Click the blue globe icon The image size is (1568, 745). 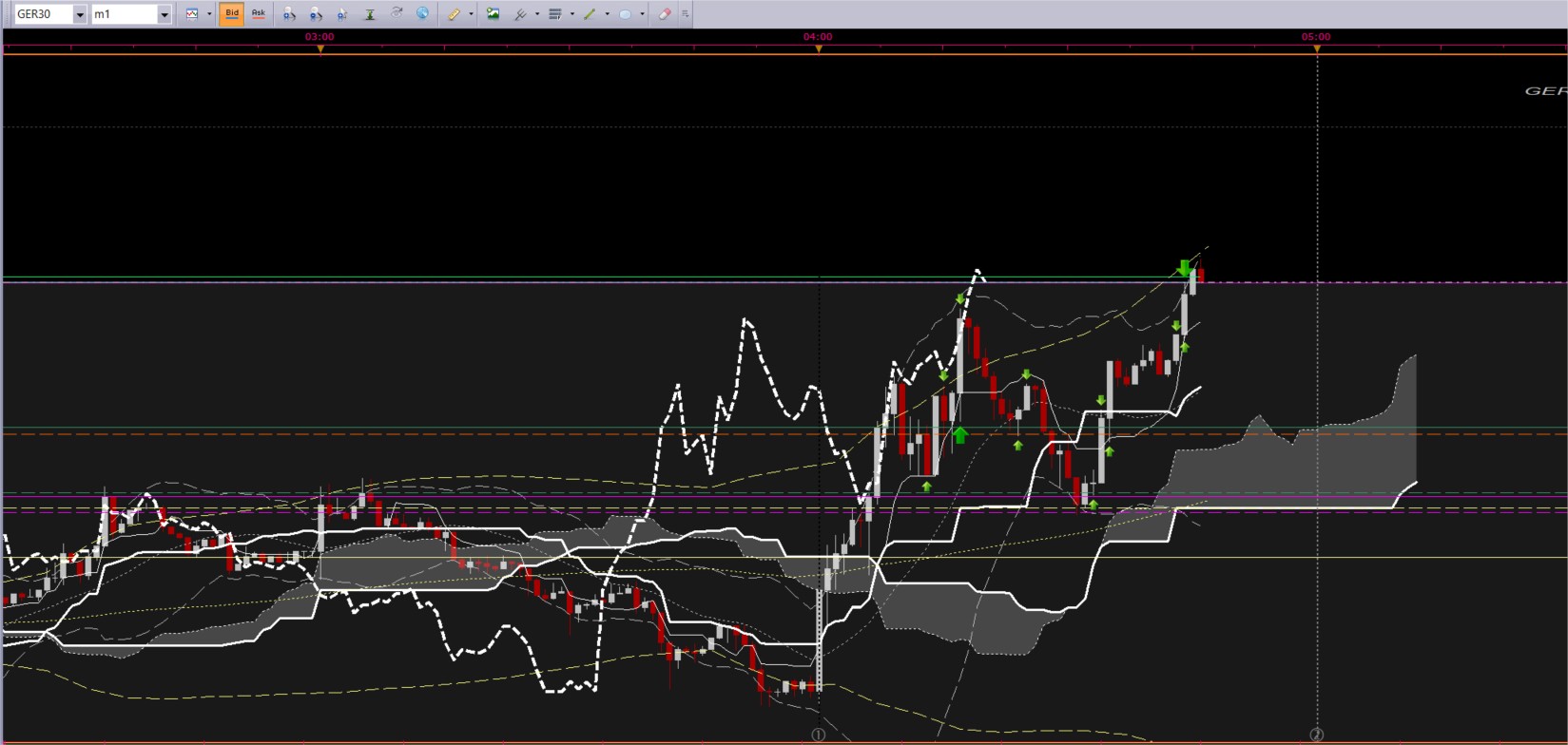pos(423,13)
